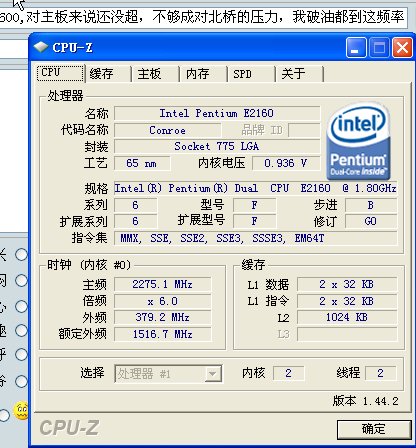
Task: Click the 主频 2275.1 MHz field
Action: pos(163,284)
